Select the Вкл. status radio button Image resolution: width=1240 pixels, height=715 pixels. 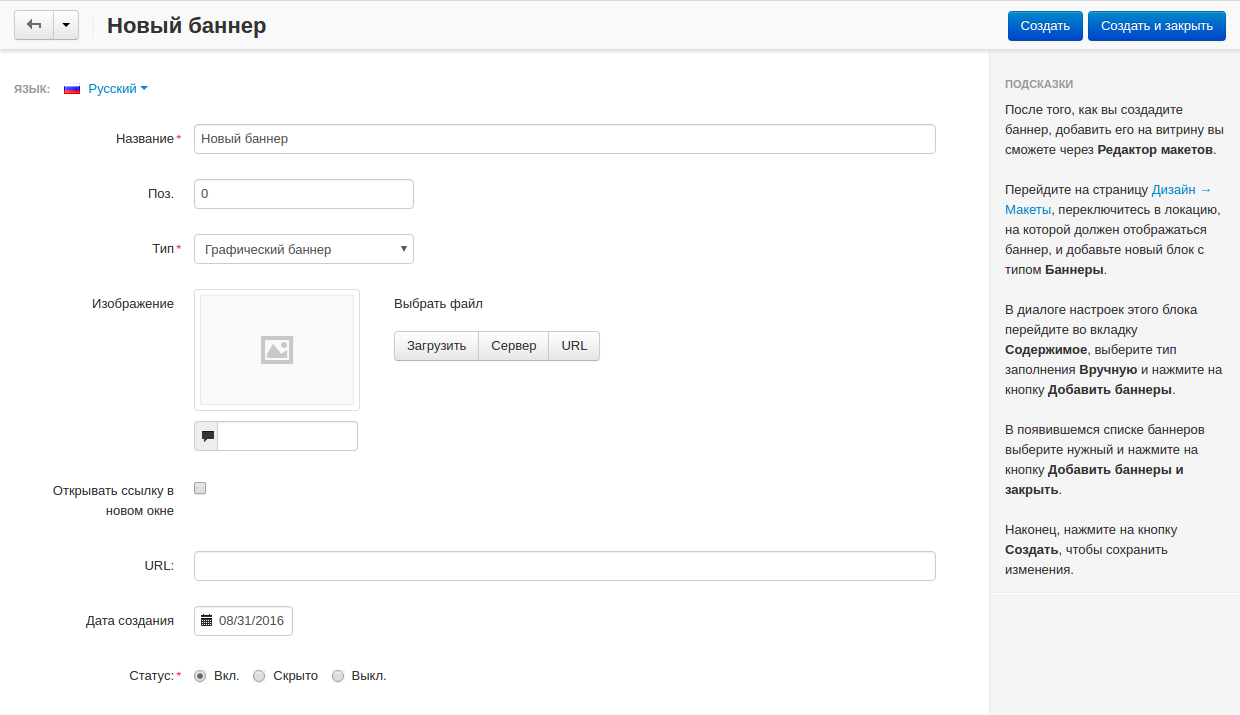(200, 676)
